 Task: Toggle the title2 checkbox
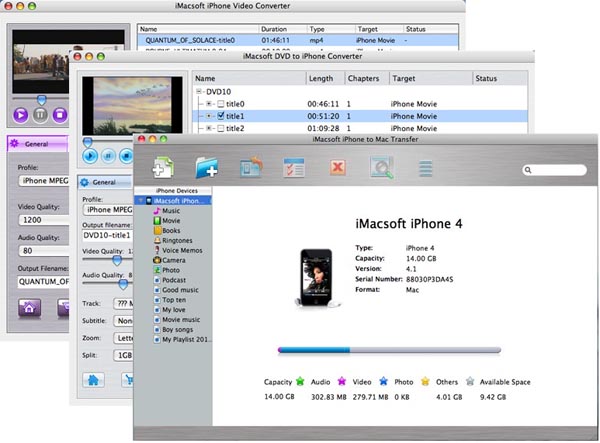pos(220,129)
